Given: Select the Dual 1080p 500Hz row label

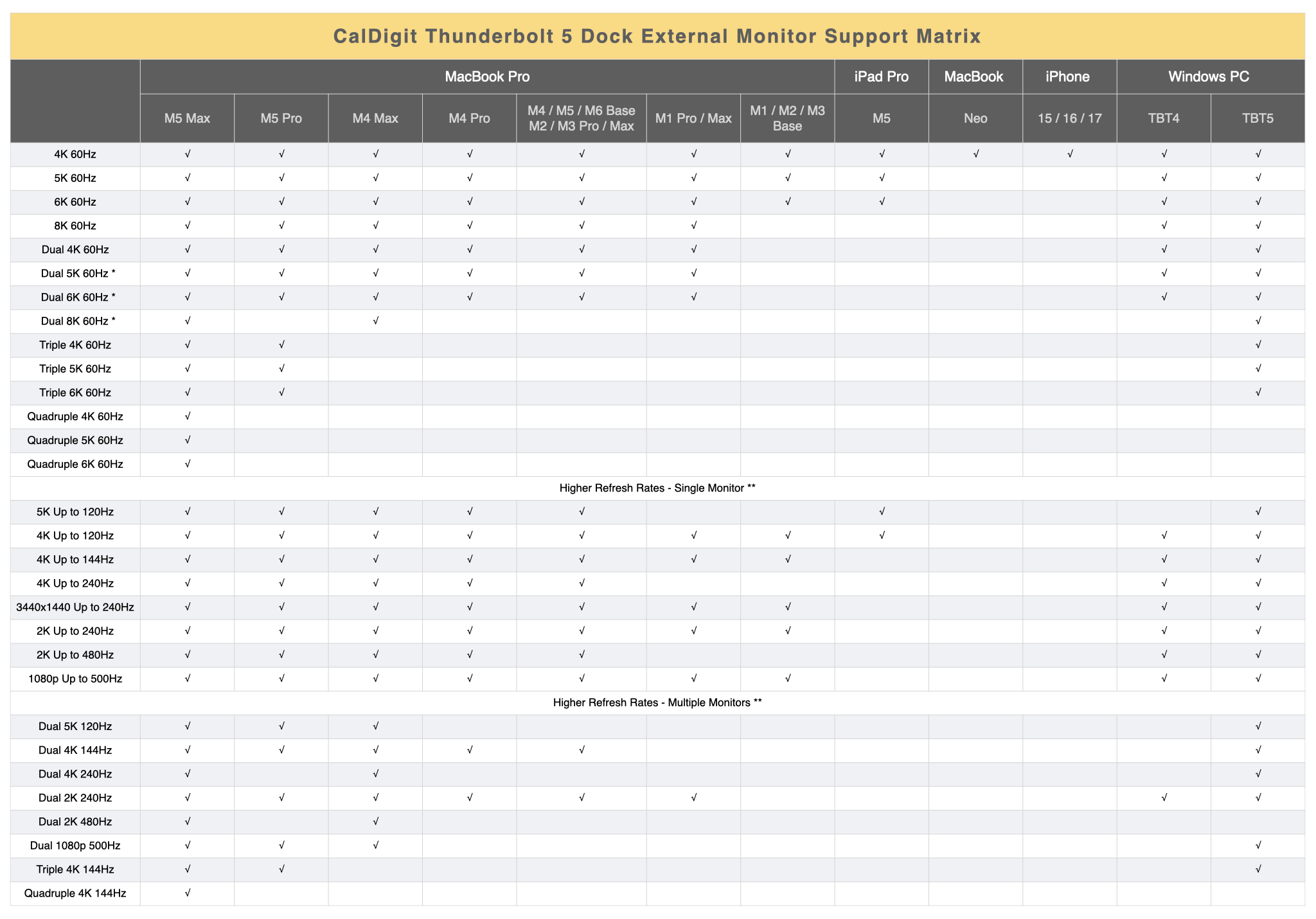Looking at the screenshot, I should [75, 846].
